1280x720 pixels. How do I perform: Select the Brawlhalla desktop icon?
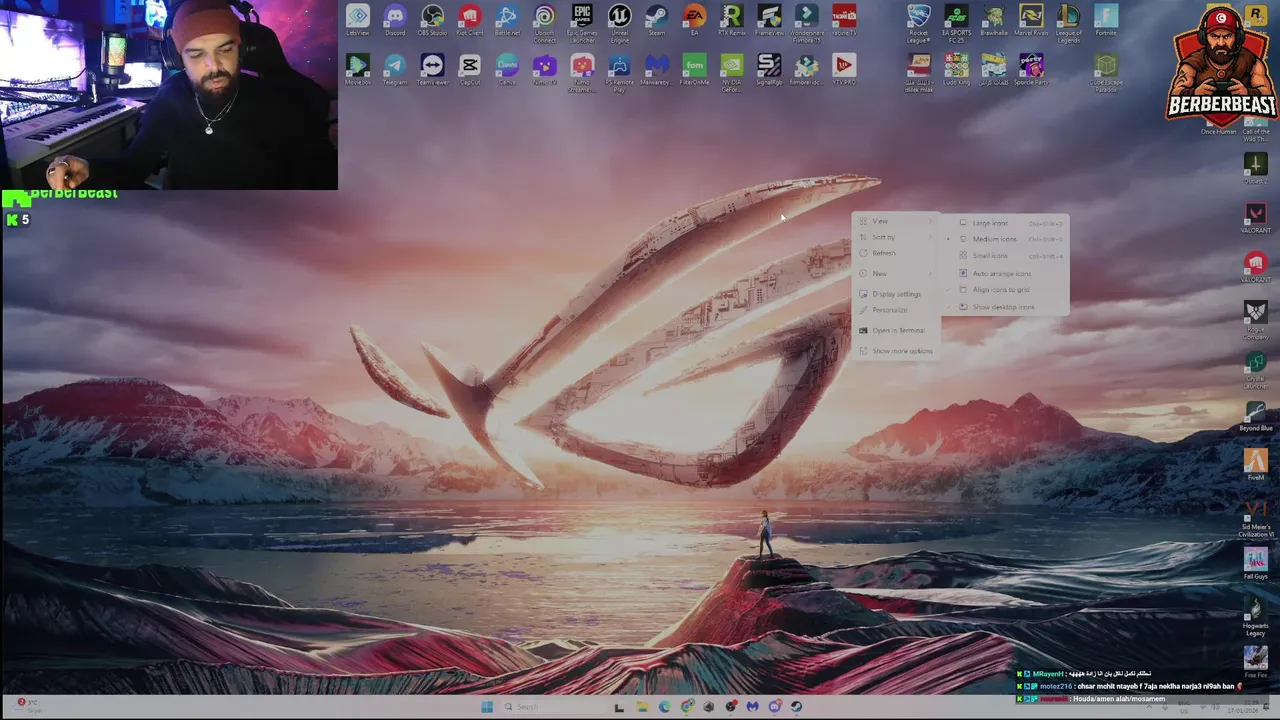point(993,20)
